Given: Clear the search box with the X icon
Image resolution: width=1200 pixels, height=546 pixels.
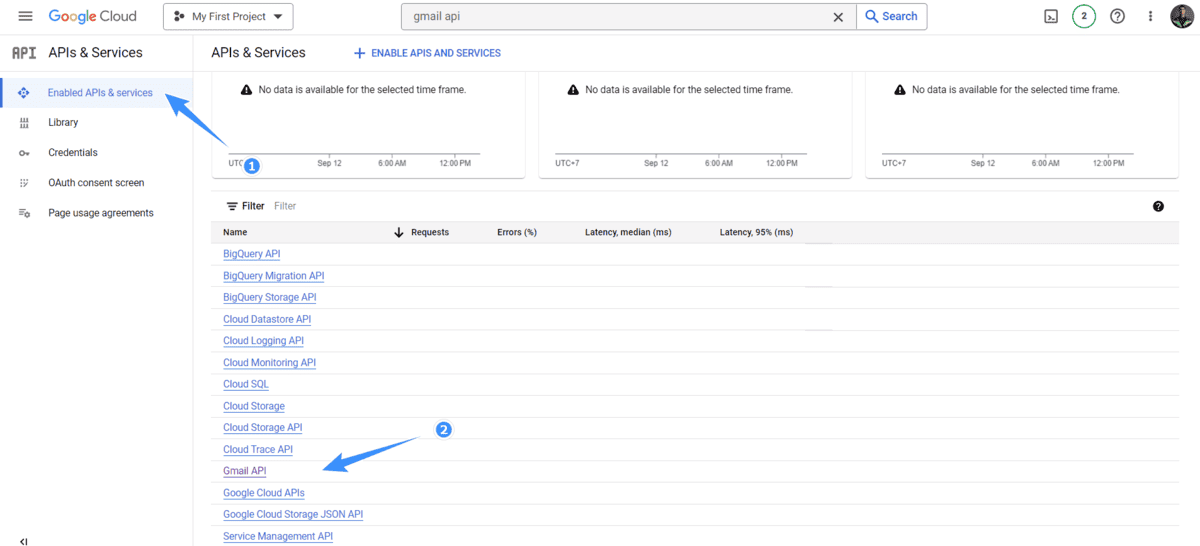Looking at the screenshot, I should pyautogui.click(x=838, y=16).
